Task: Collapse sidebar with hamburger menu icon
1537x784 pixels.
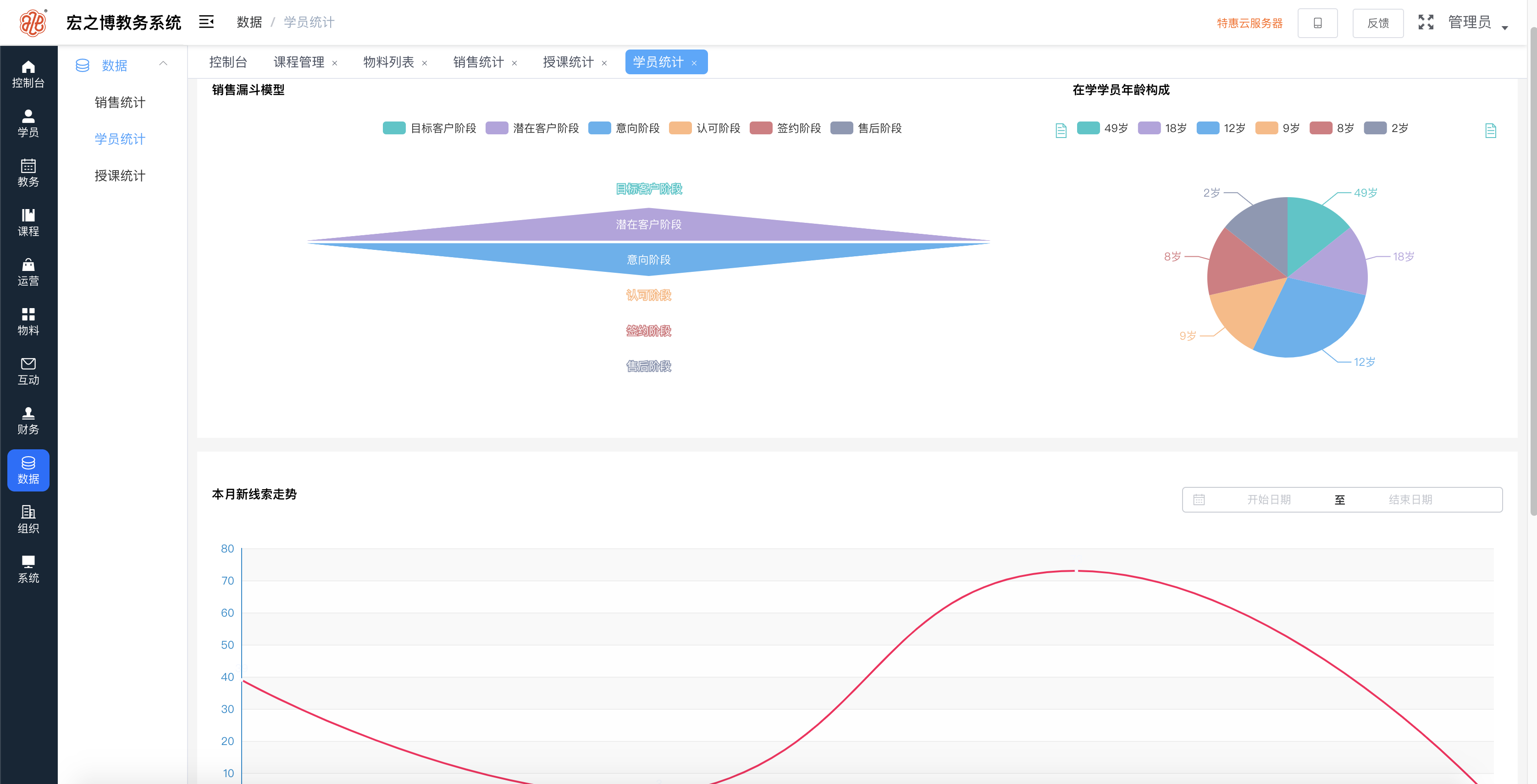Action: [206, 22]
